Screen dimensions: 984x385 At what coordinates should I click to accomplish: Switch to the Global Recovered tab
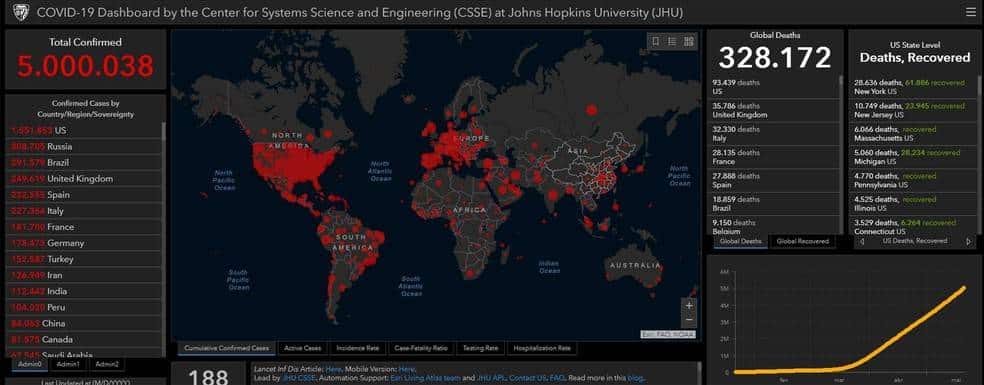[803, 241]
